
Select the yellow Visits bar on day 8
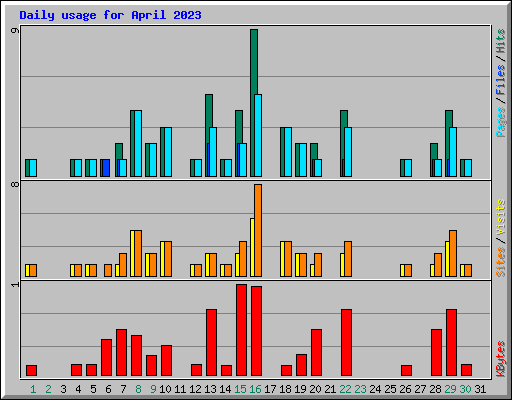tap(132, 253)
